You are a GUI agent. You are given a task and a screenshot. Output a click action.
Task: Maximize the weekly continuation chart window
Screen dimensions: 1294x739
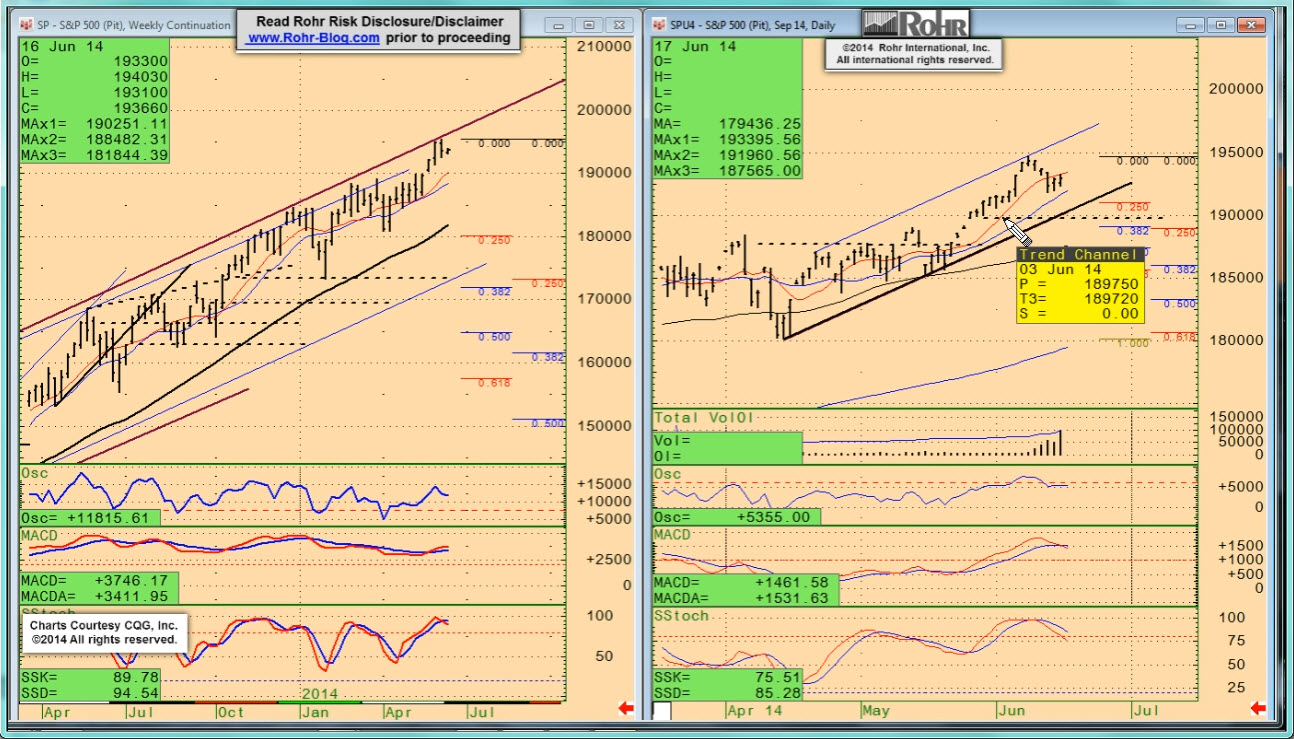click(589, 24)
